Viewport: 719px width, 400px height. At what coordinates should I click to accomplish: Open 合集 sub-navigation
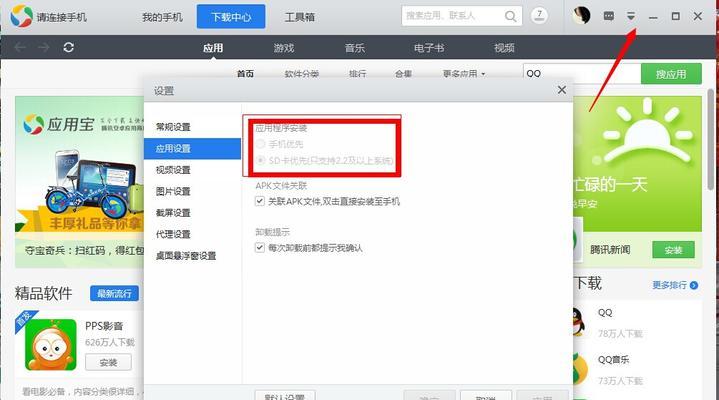click(404, 73)
